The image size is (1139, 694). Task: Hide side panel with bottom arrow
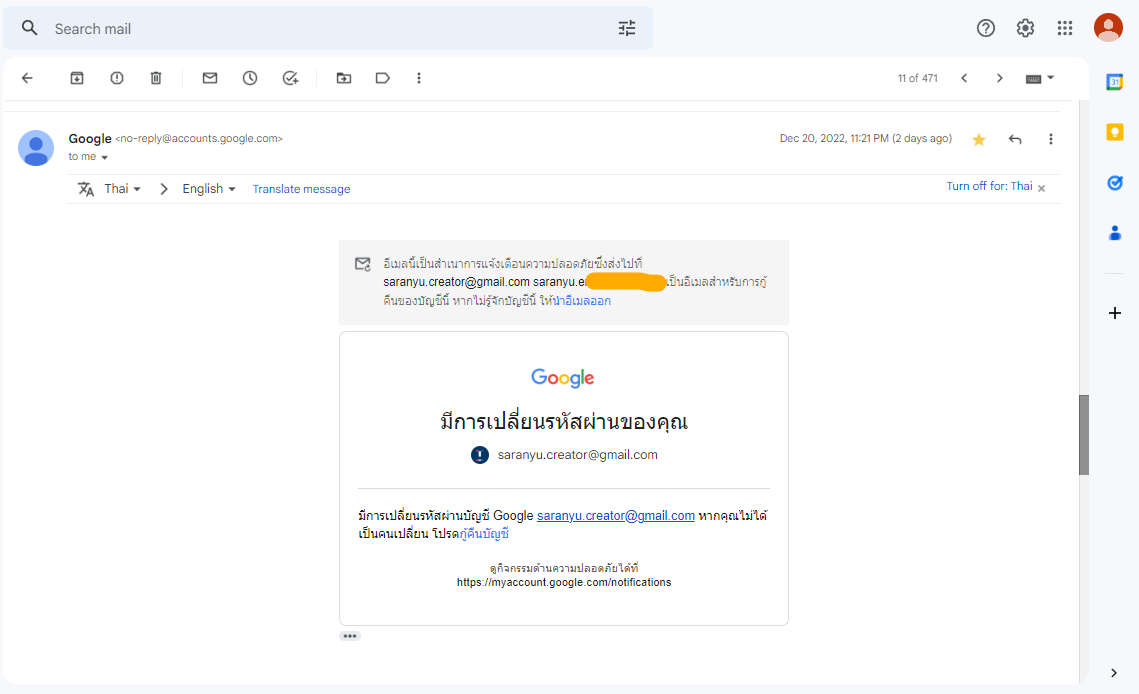1114,673
